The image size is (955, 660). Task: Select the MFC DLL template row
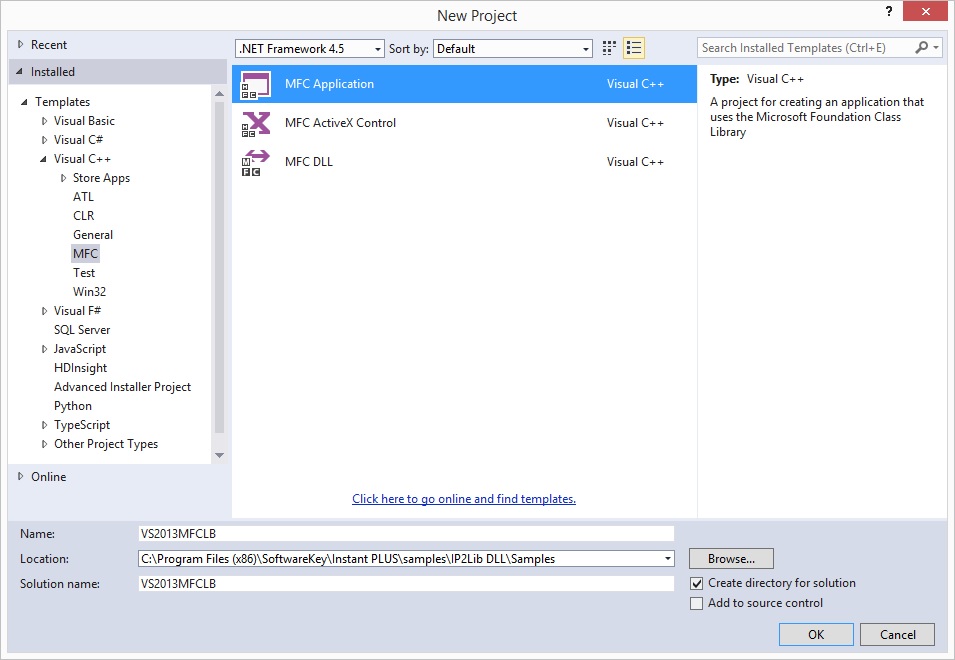click(x=464, y=162)
